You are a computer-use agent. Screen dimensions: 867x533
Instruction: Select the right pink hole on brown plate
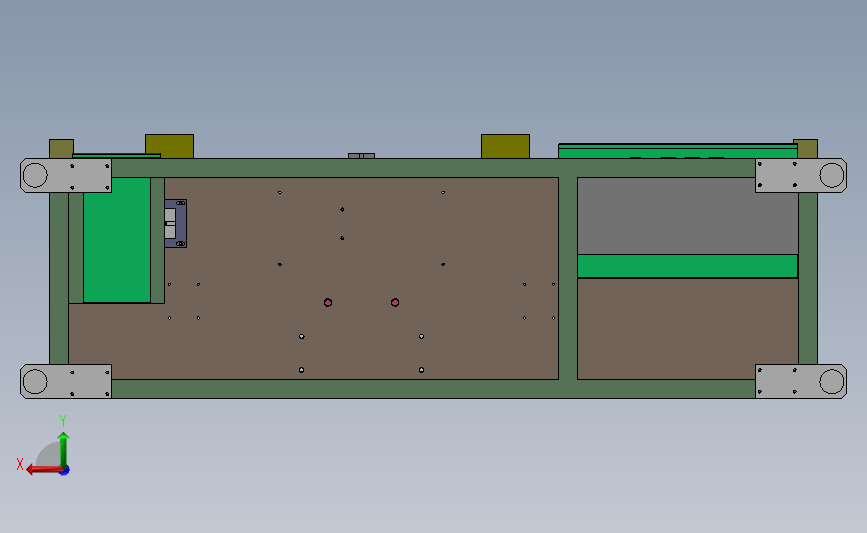(395, 302)
